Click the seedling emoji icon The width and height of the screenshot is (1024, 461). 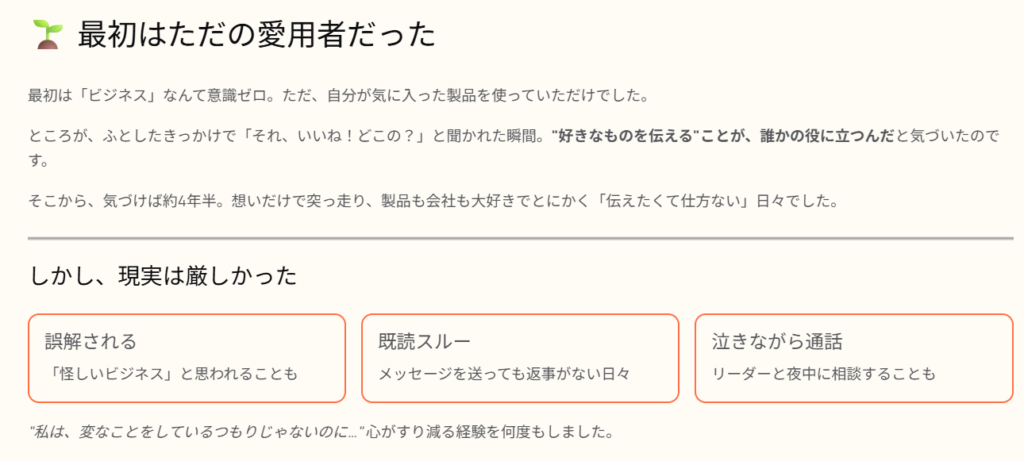pyautogui.click(x=47, y=35)
